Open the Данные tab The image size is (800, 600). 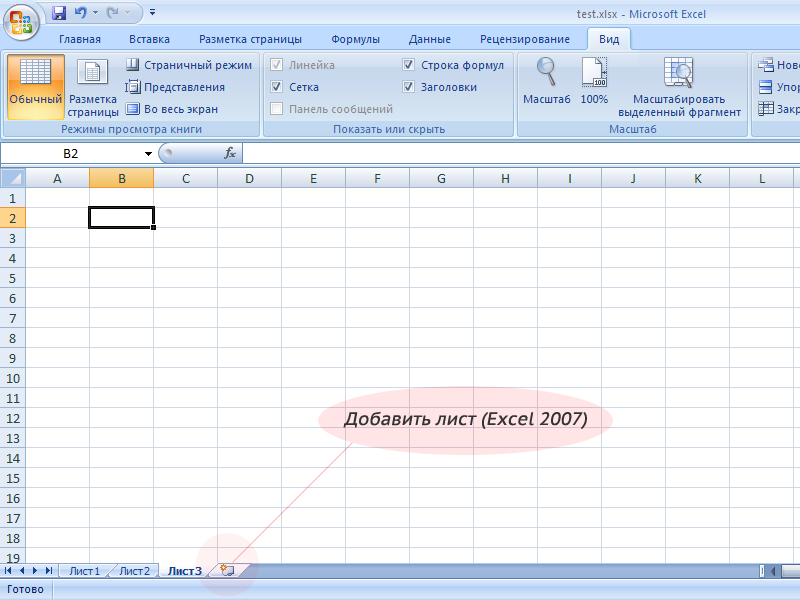[x=430, y=39]
